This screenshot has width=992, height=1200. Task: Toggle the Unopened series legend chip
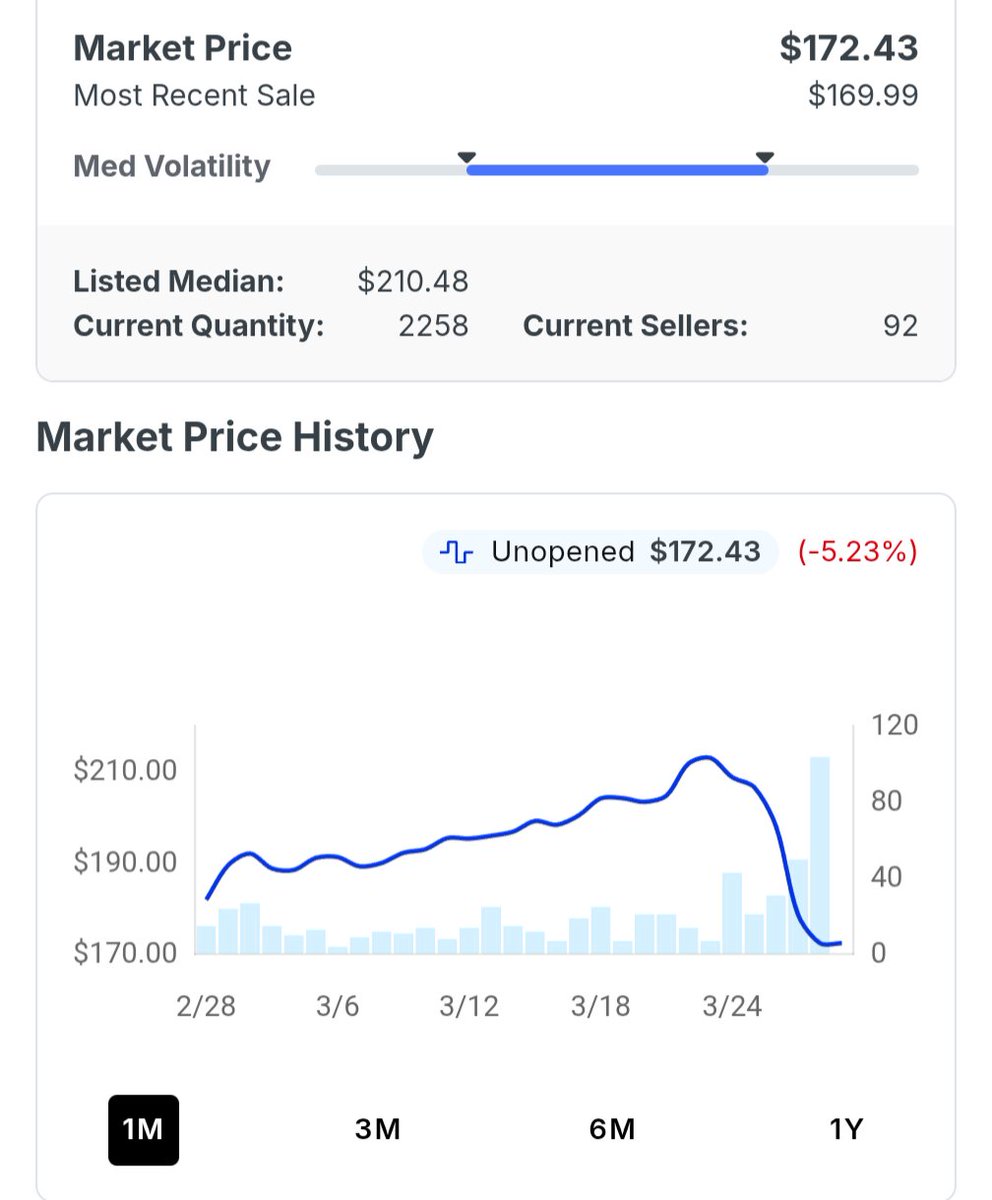600,552
